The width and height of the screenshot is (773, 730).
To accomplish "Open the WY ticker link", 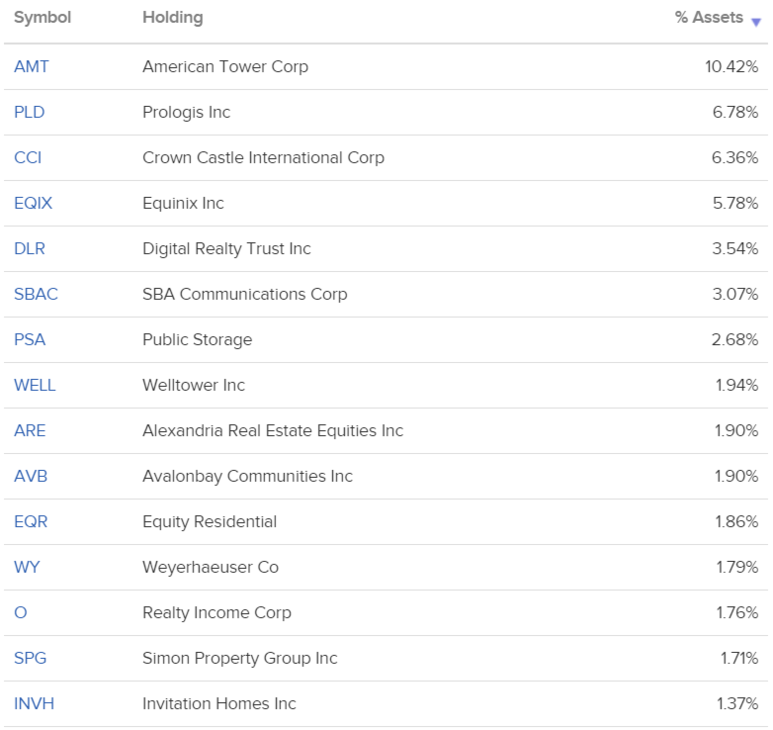I will click(x=27, y=567).
